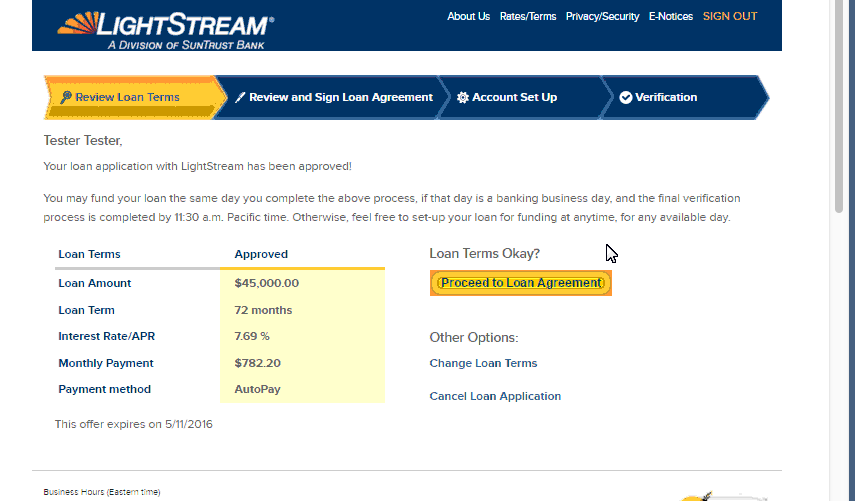Click the Payment method row label
Viewport: 855px width, 501px height.
(x=105, y=389)
